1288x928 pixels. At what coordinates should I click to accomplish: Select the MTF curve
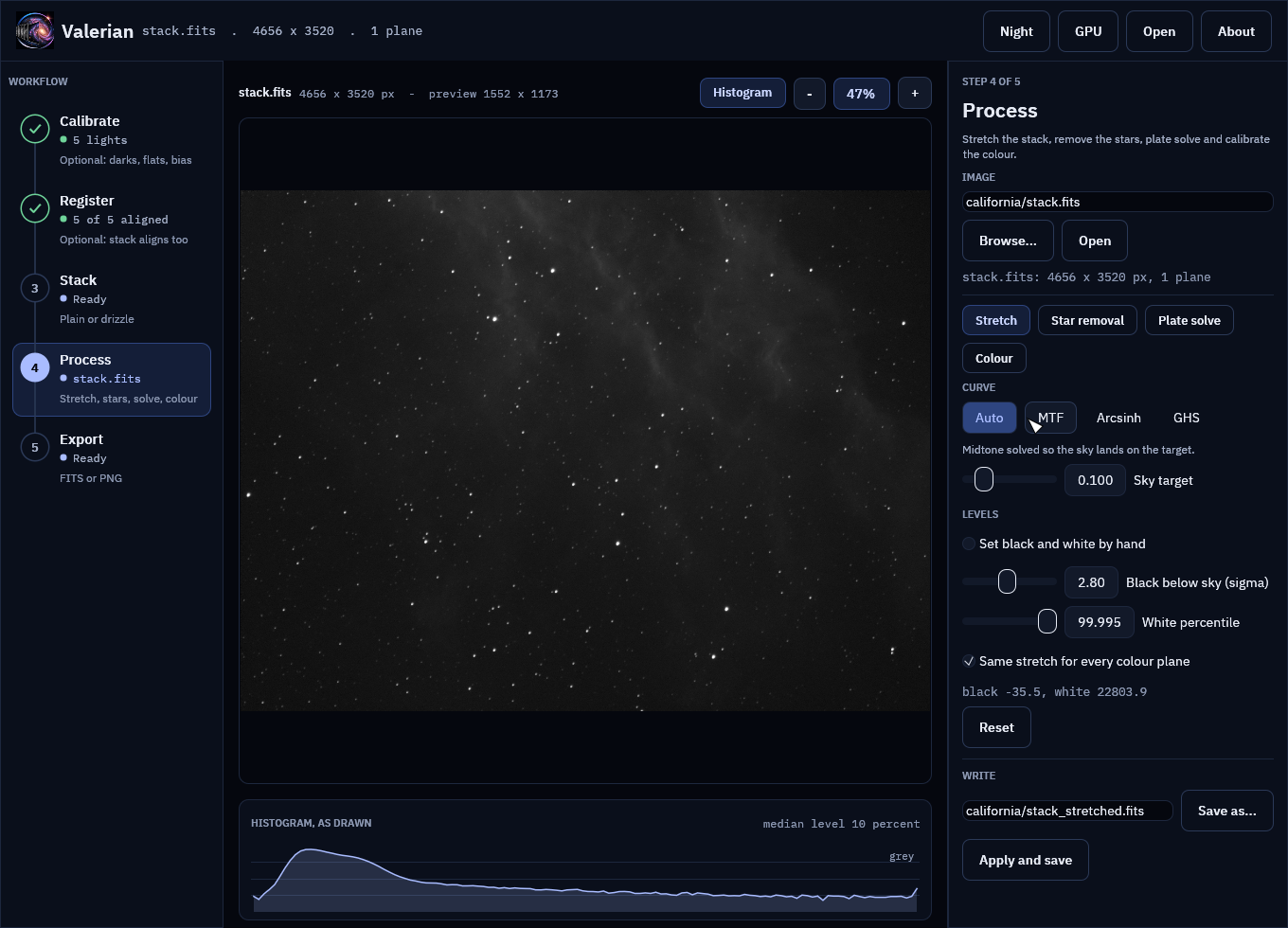[1050, 418]
